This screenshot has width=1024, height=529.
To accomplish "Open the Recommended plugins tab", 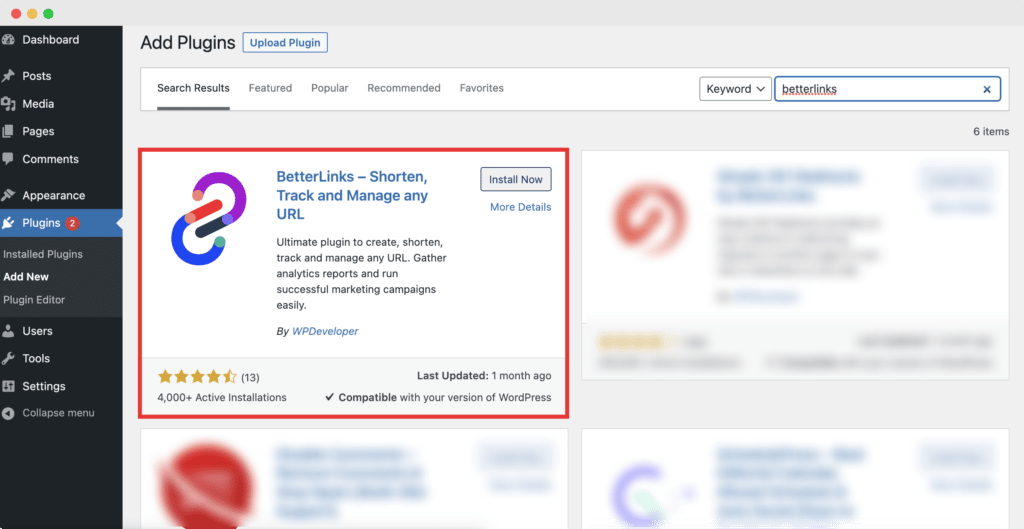I will click(404, 88).
